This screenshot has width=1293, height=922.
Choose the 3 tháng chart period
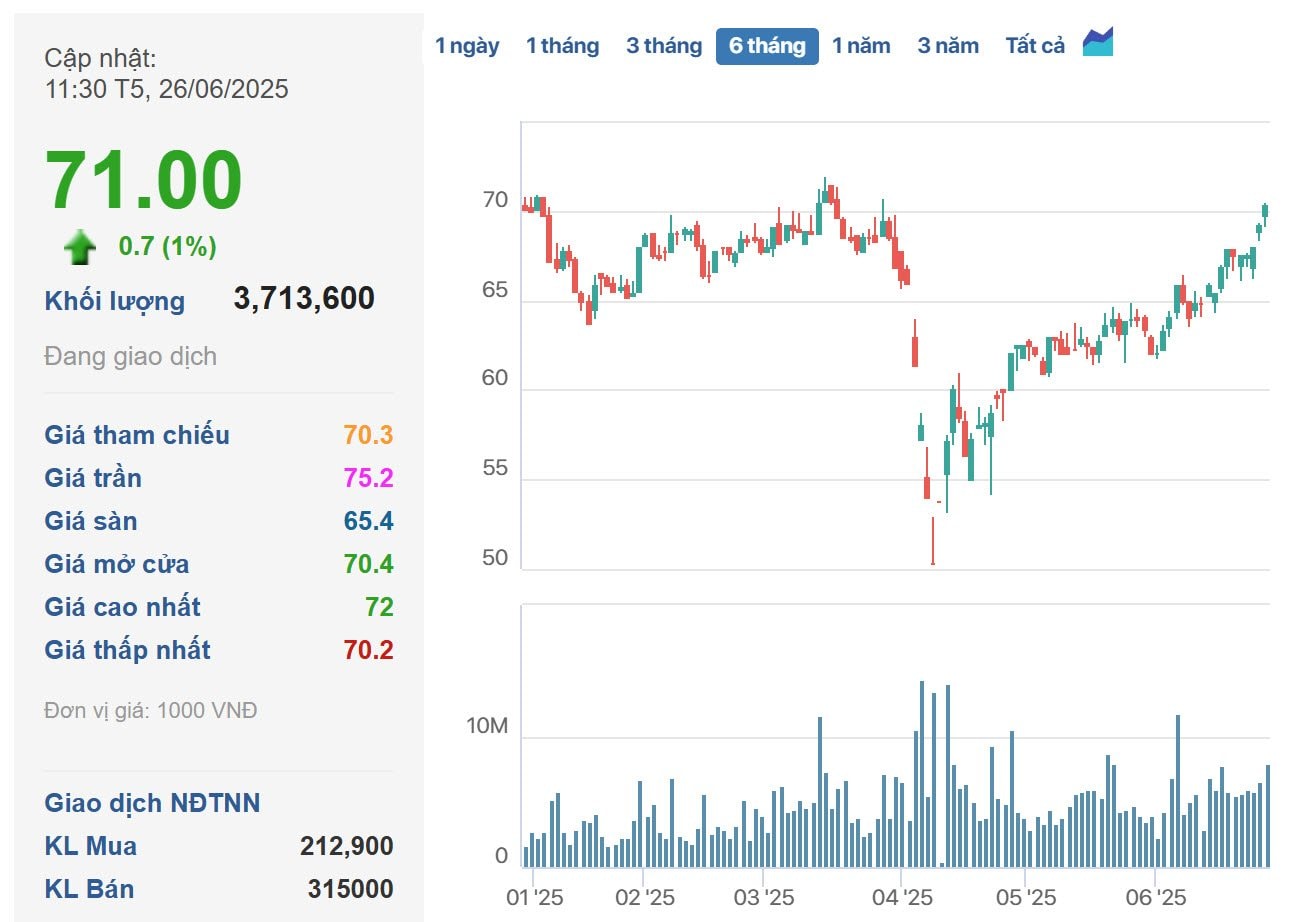click(x=664, y=46)
